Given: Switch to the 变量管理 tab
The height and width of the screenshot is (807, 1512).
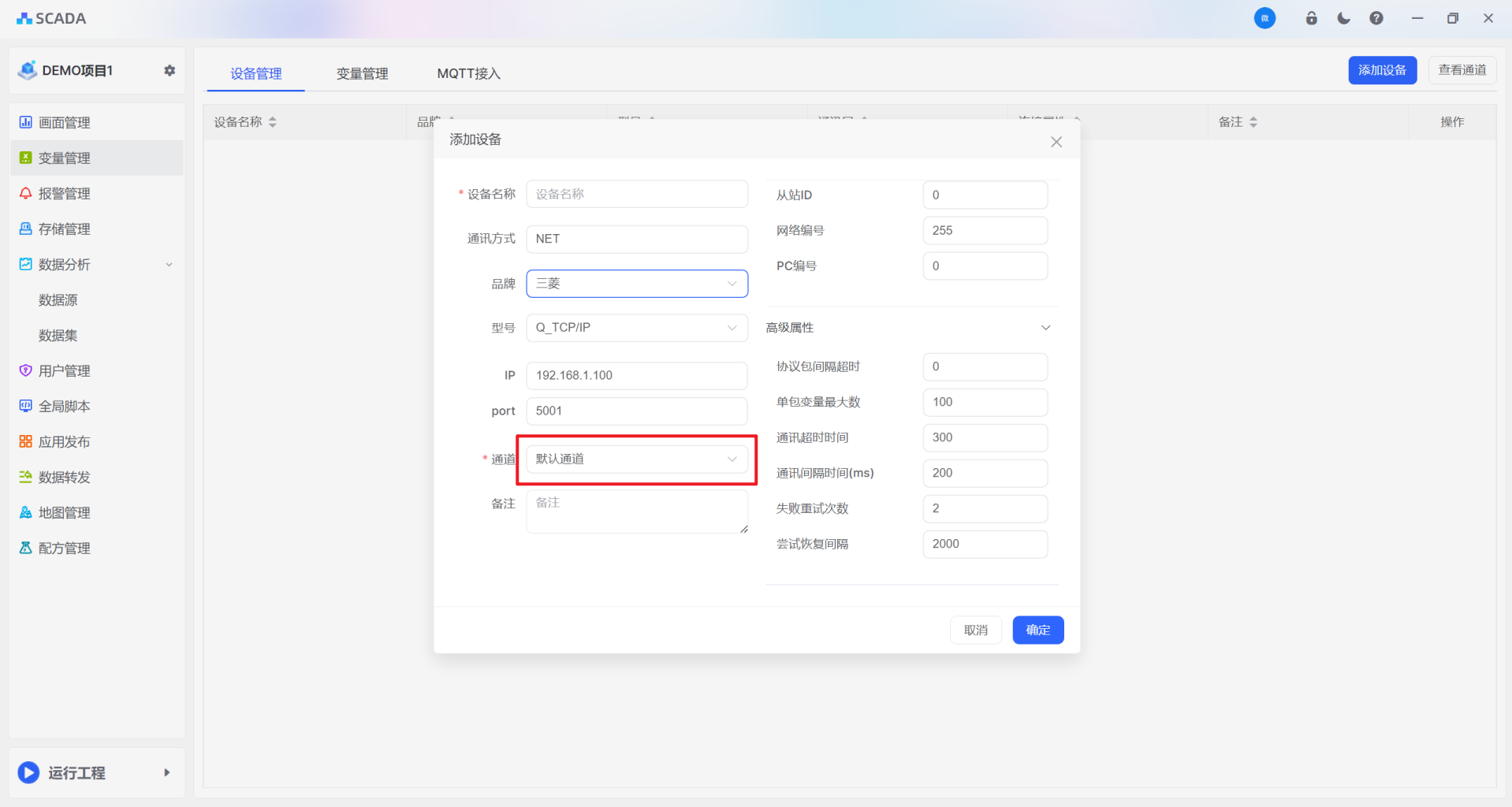Looking at the screenshot, I should pyautogui.click(x=362, y=74).
